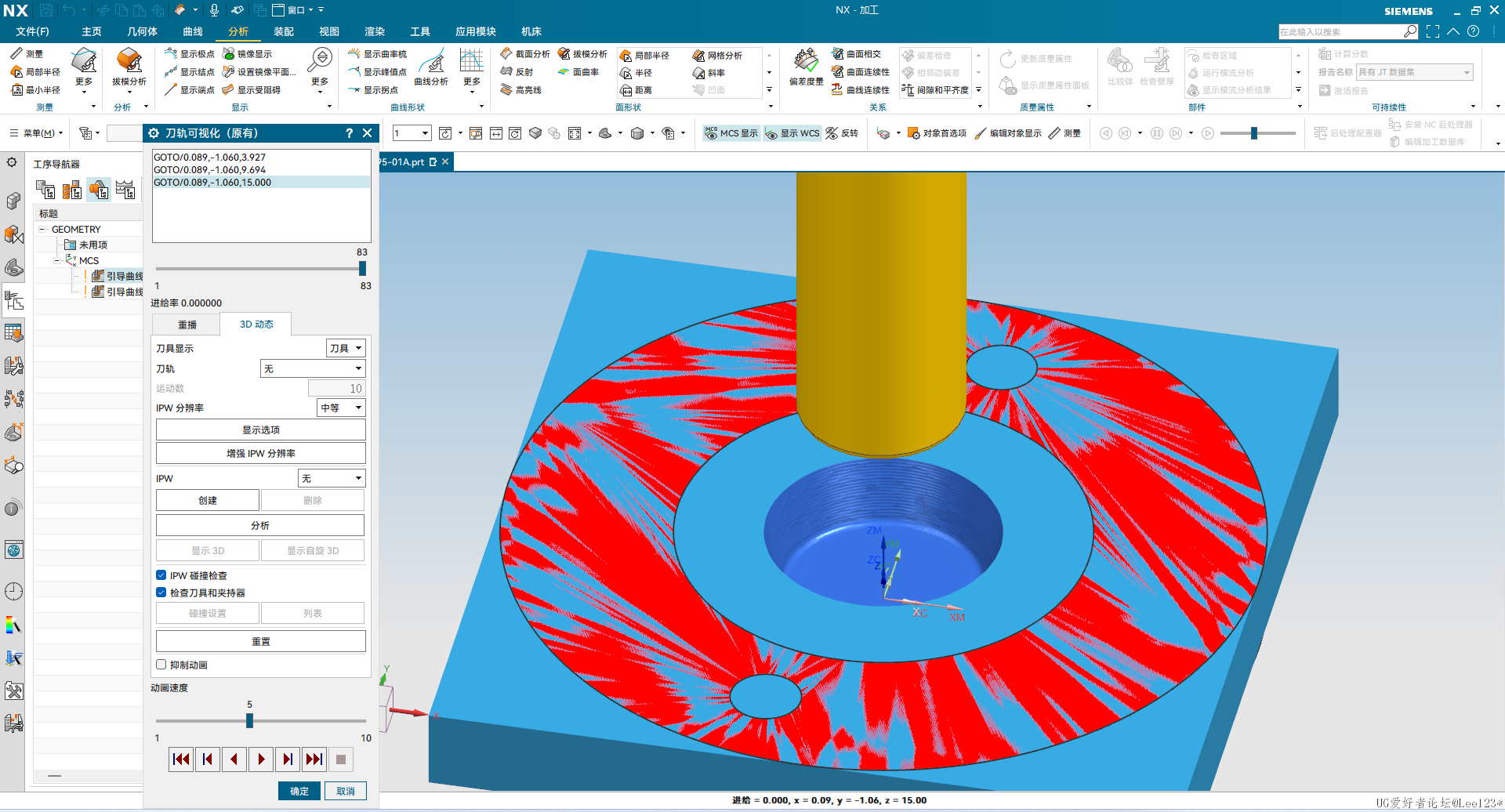Click Highlight Lines (高亮线) icon
This screenshot has width=1505, height=812.
521,90
